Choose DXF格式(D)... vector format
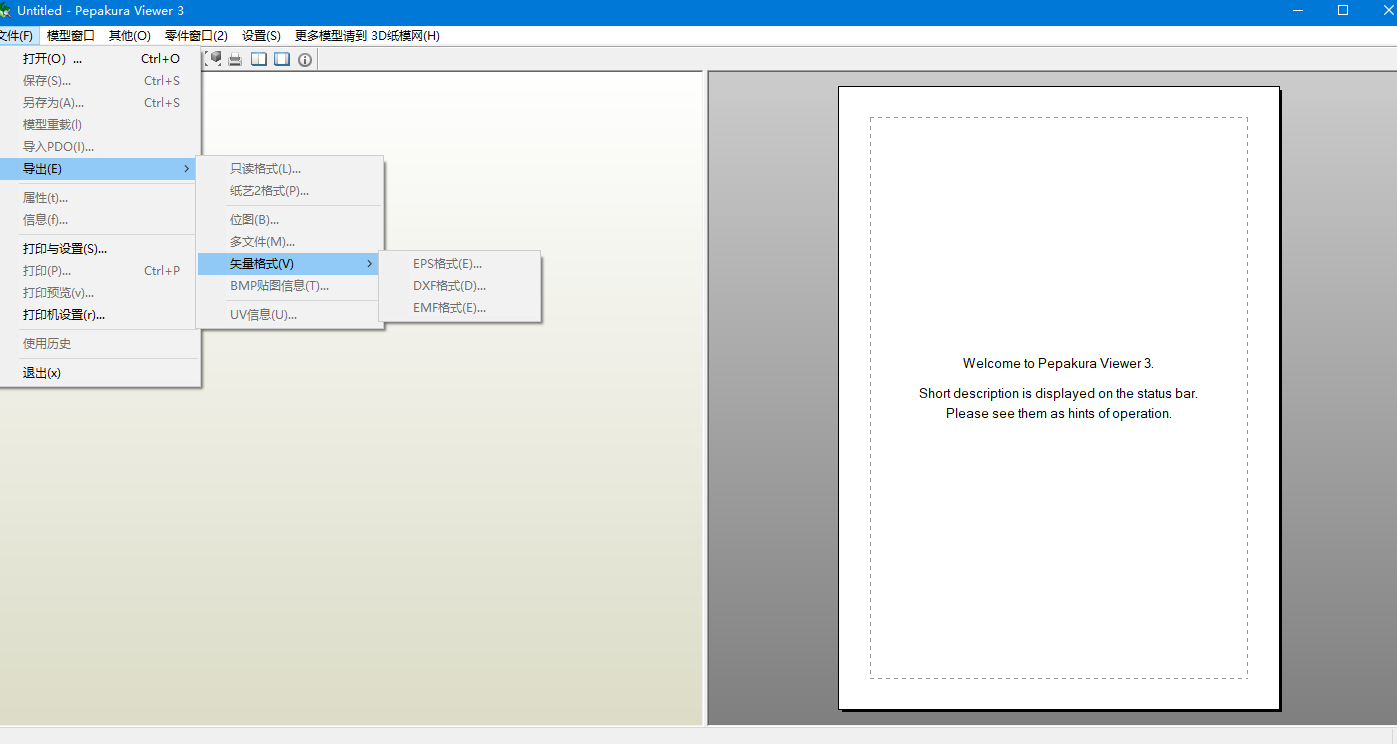This screenshot has height=744, width=1397. pyautogui.click(x=460, y=286)
